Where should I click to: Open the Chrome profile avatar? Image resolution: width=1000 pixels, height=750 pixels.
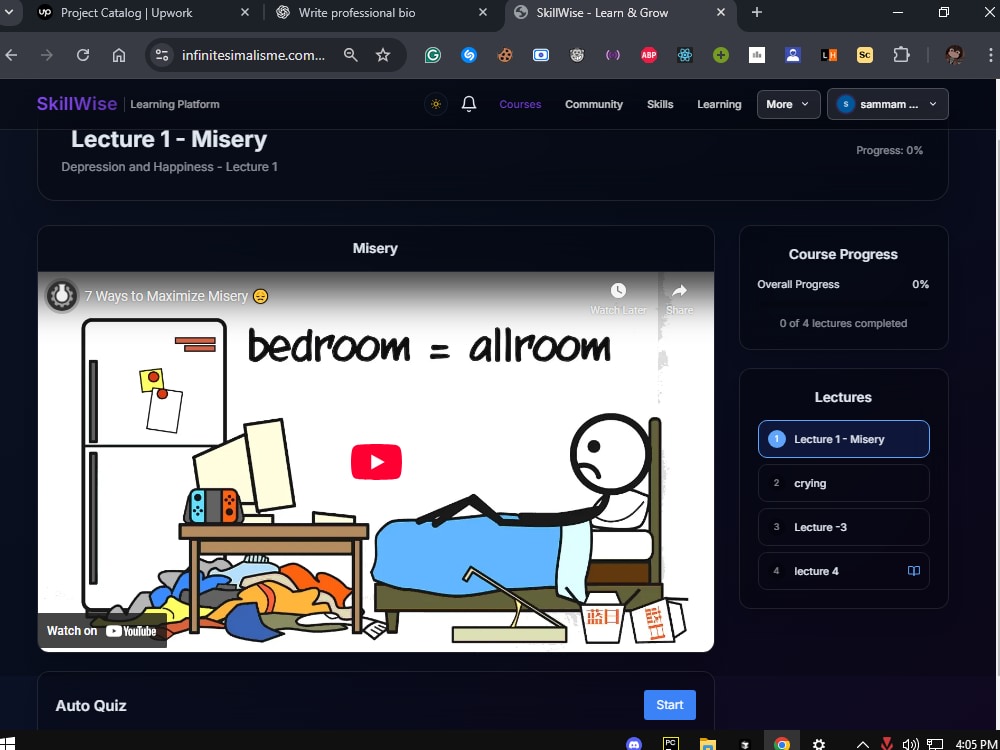(x=954, y=55)
